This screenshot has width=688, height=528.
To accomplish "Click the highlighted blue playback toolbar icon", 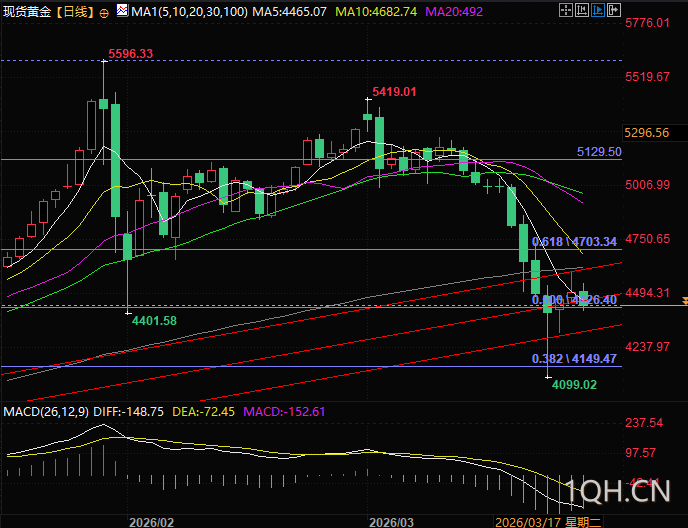I will tap(598, 10).
